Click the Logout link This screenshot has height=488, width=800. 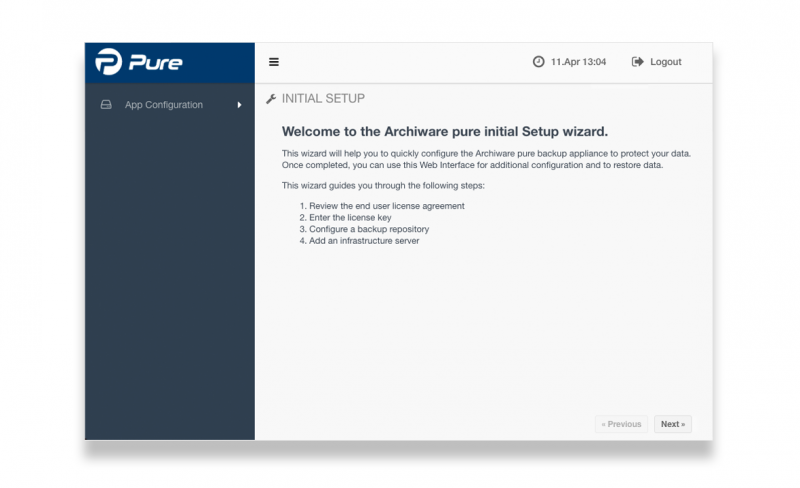point(665,62)
